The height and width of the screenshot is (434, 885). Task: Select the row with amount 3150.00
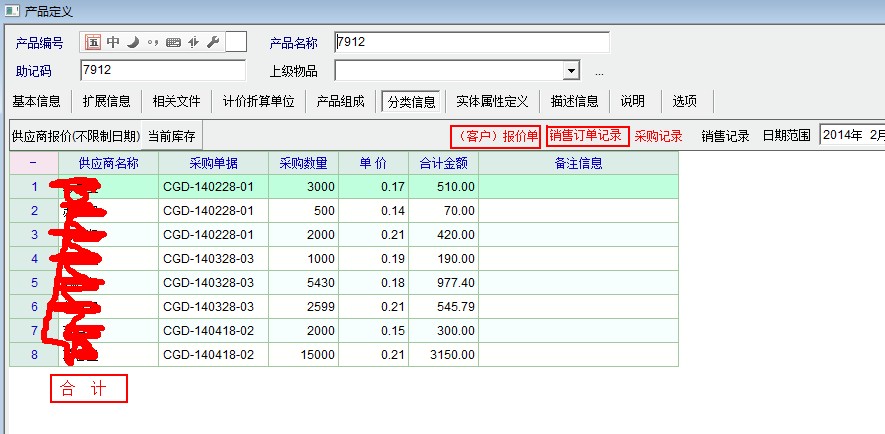click(x=442, y=354)
